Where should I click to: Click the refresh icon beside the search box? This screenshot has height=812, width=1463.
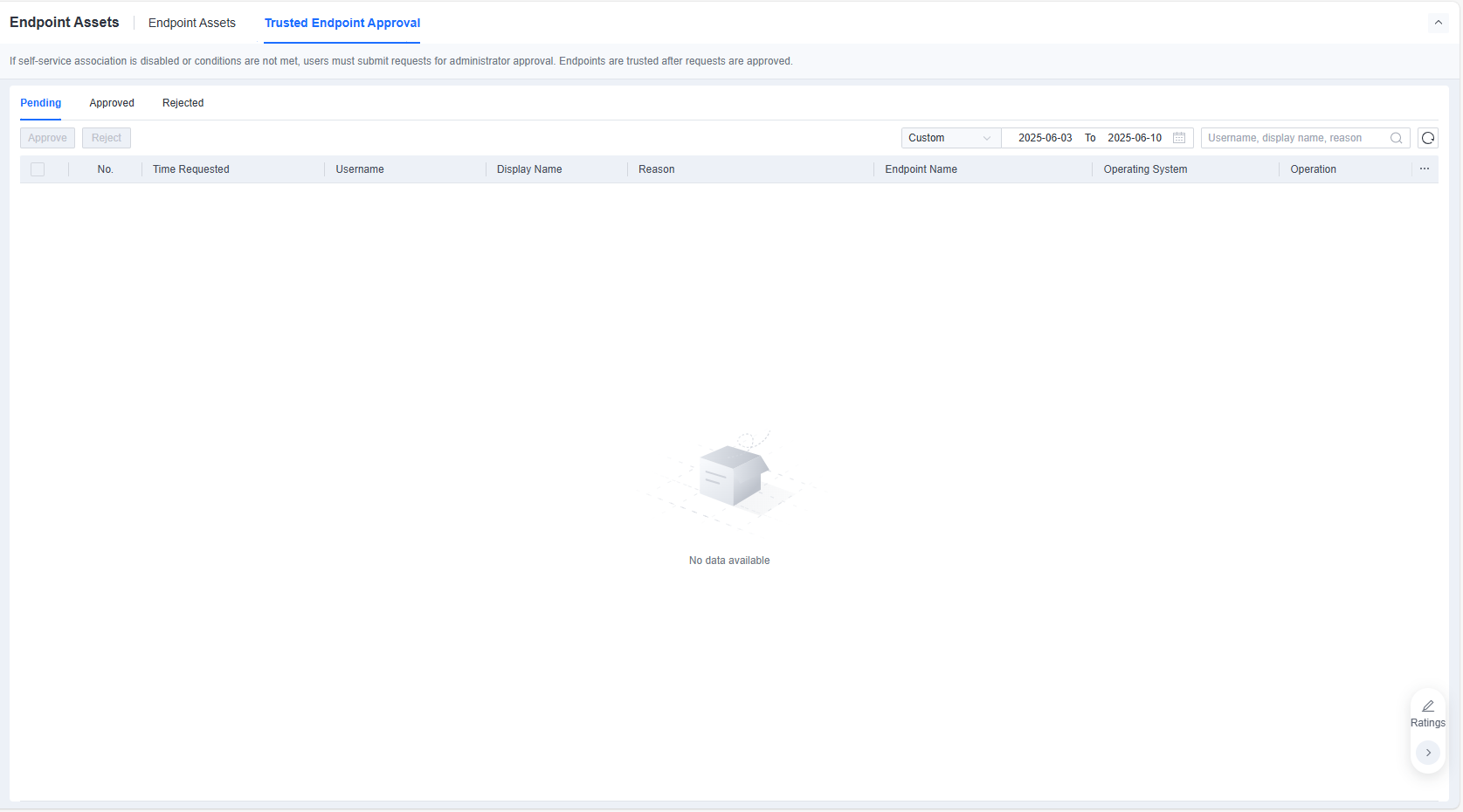(1428, 138)
